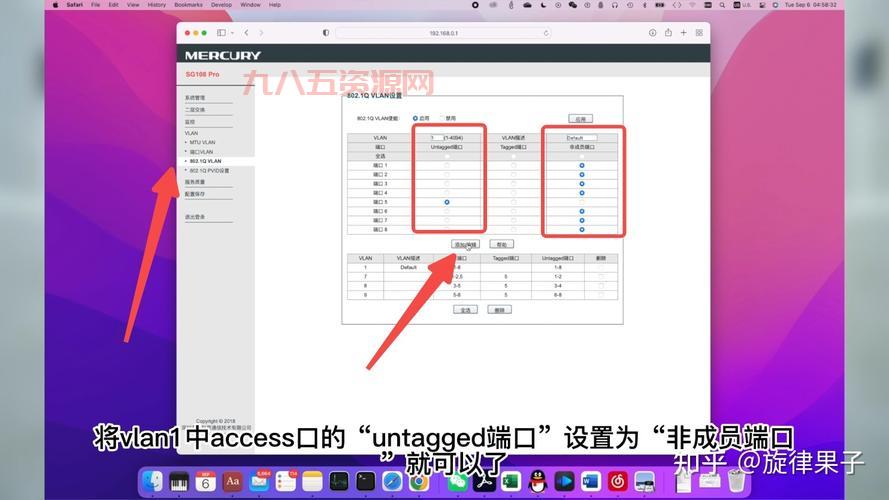Open the piano app in Dock
The height and width of the screenshot is (500, 889).
click(x=179, y=481)
